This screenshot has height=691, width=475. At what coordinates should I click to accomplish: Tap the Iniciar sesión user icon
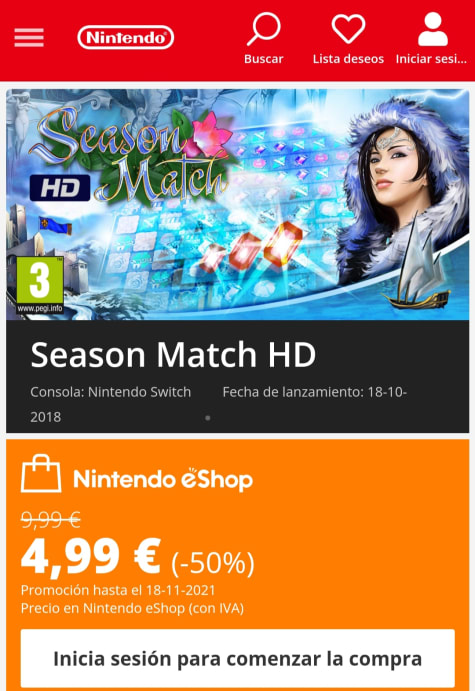tap(433, 29)
